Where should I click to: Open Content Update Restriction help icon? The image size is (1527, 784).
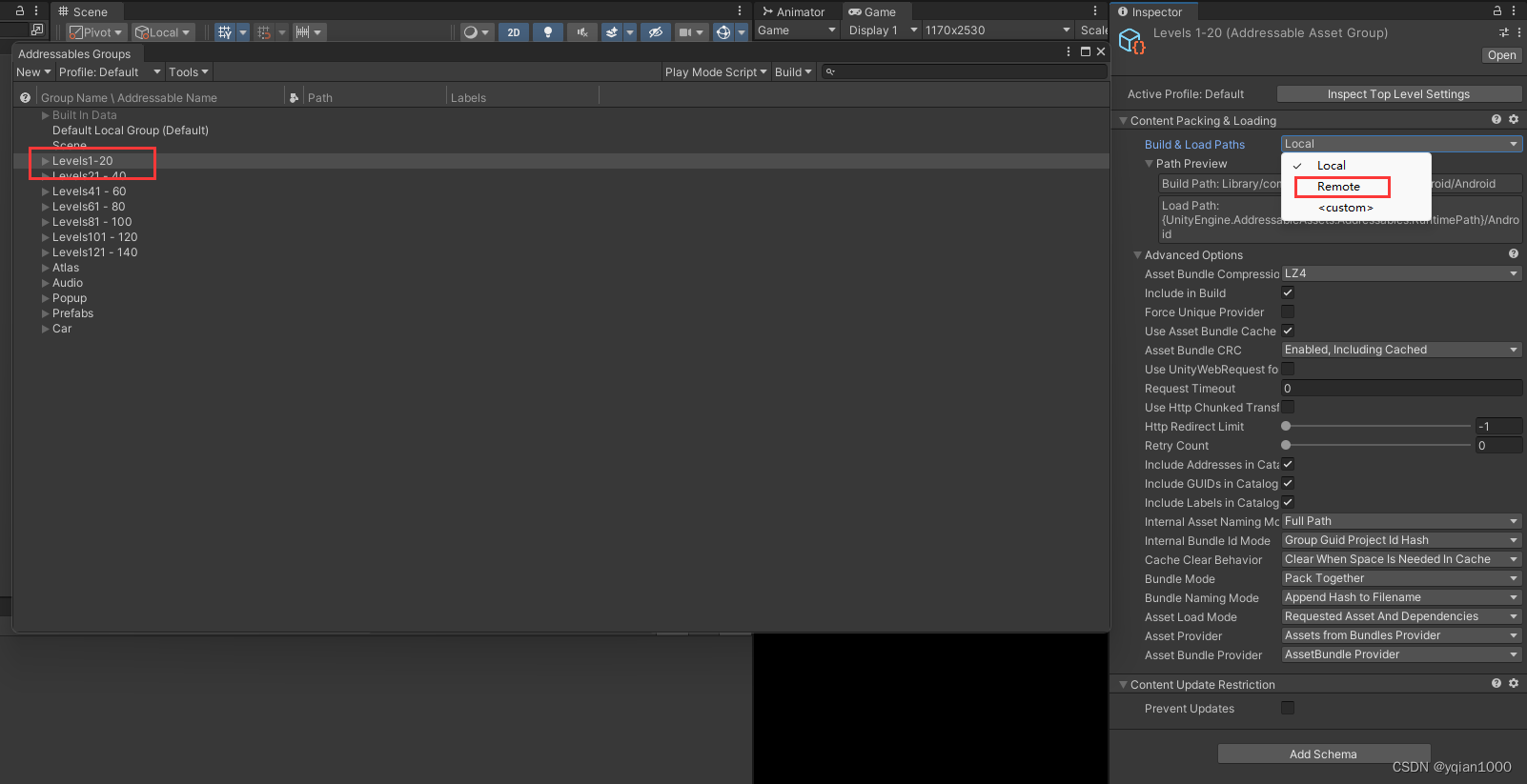pos(1496,683)
